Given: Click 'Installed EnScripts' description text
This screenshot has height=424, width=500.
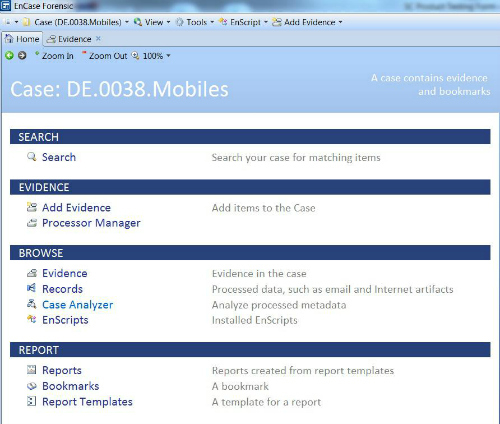Looking at the screenshot, I should 255,320.
